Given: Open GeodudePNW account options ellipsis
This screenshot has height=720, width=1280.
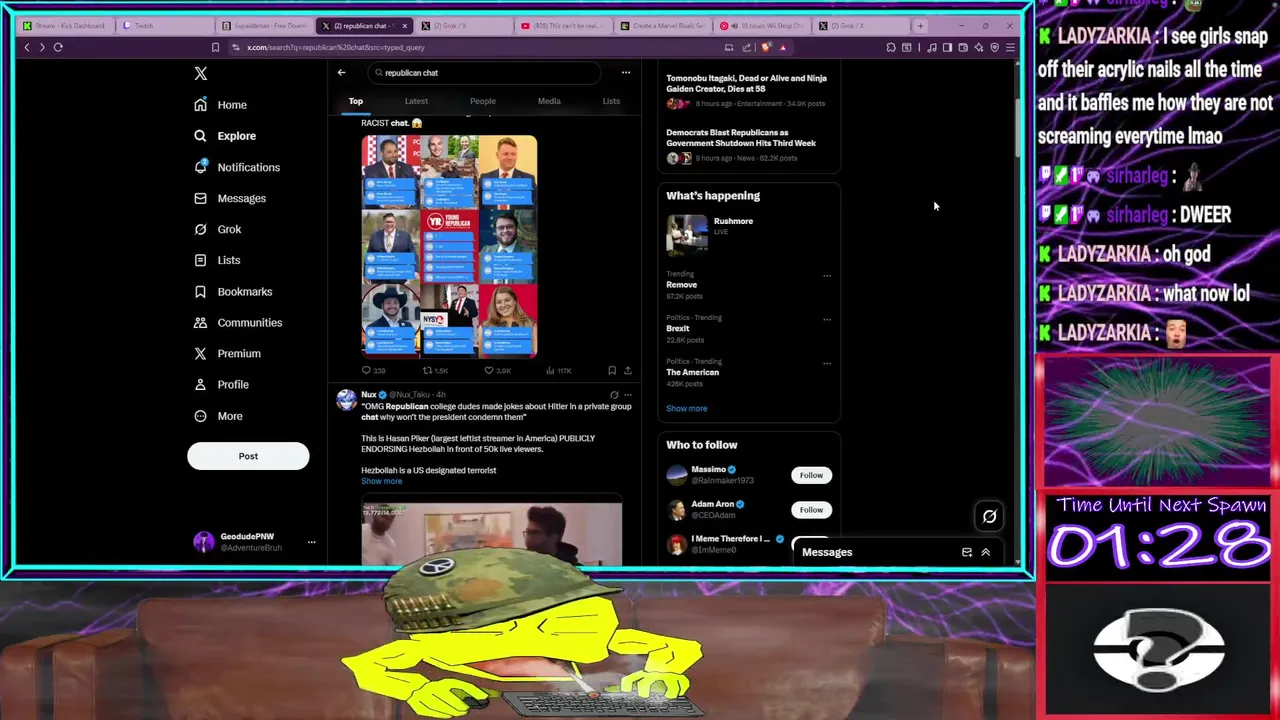Looking at the screenshot, I should (x=311, y=542).
